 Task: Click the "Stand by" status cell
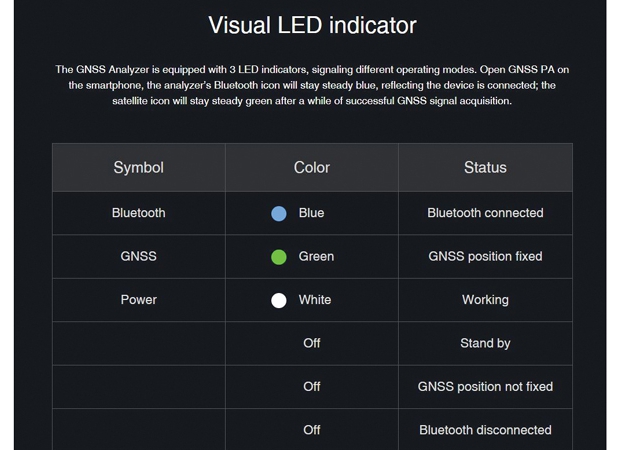[x=485, y=343]
